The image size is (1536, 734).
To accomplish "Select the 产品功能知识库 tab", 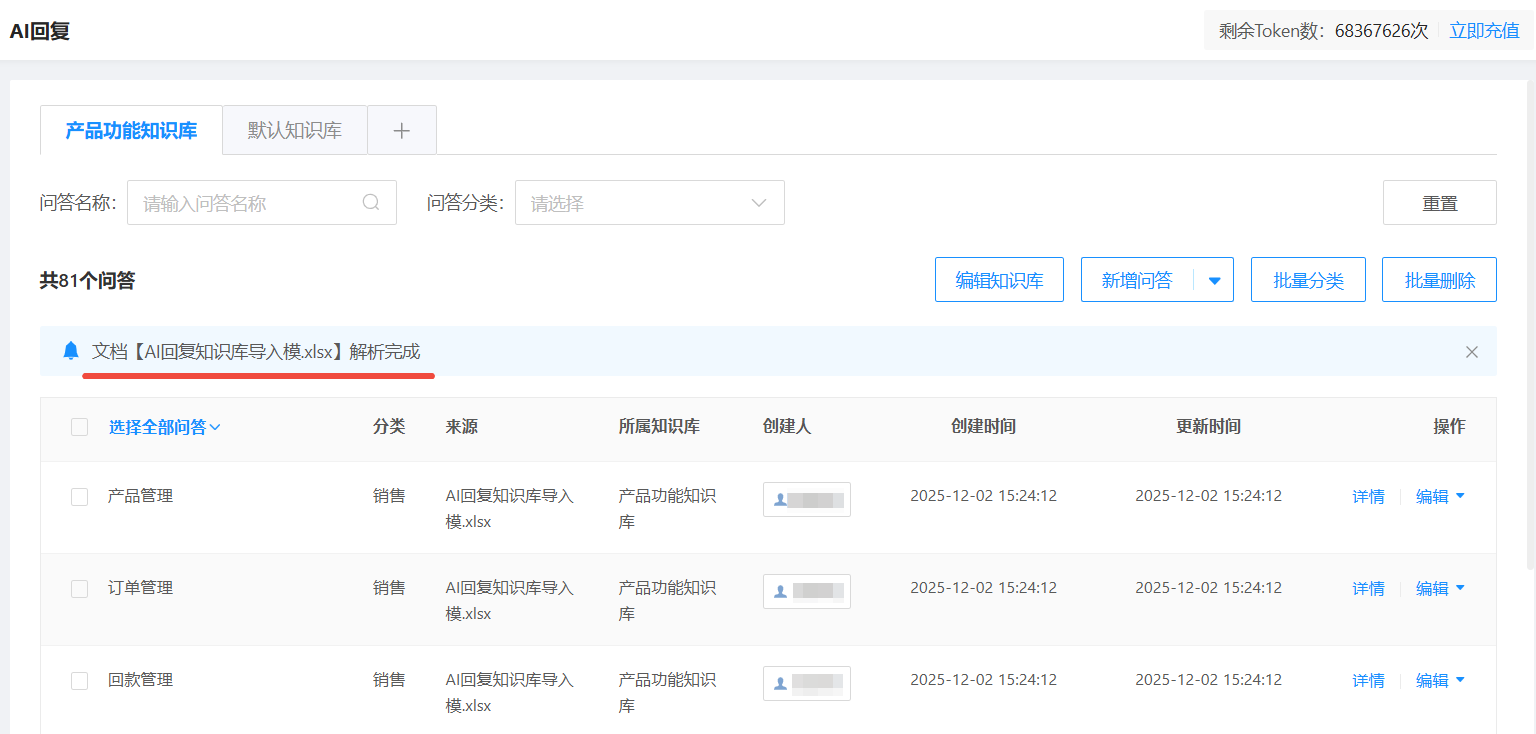I will click(131, 130).
